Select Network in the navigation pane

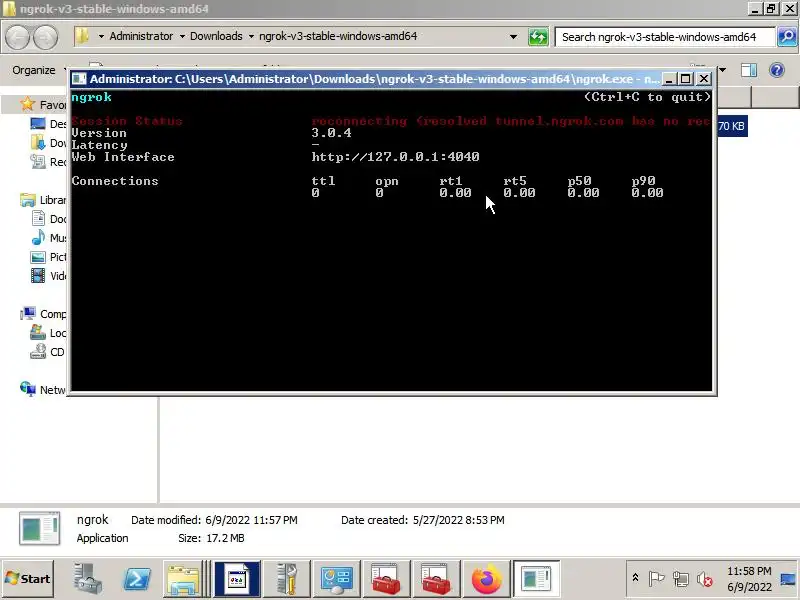point(43,390)
